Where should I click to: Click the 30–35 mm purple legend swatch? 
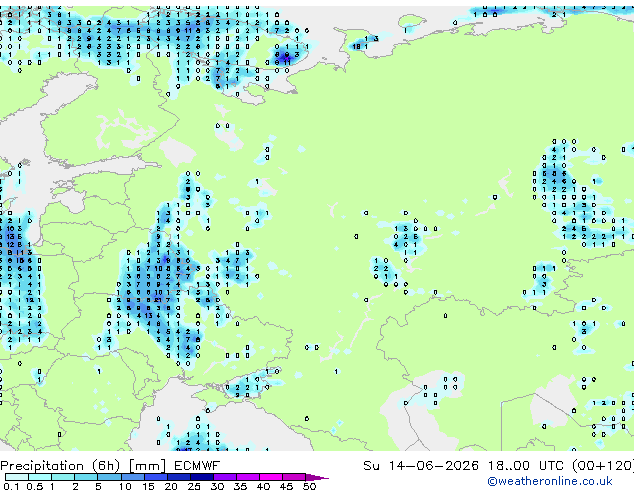224,477
